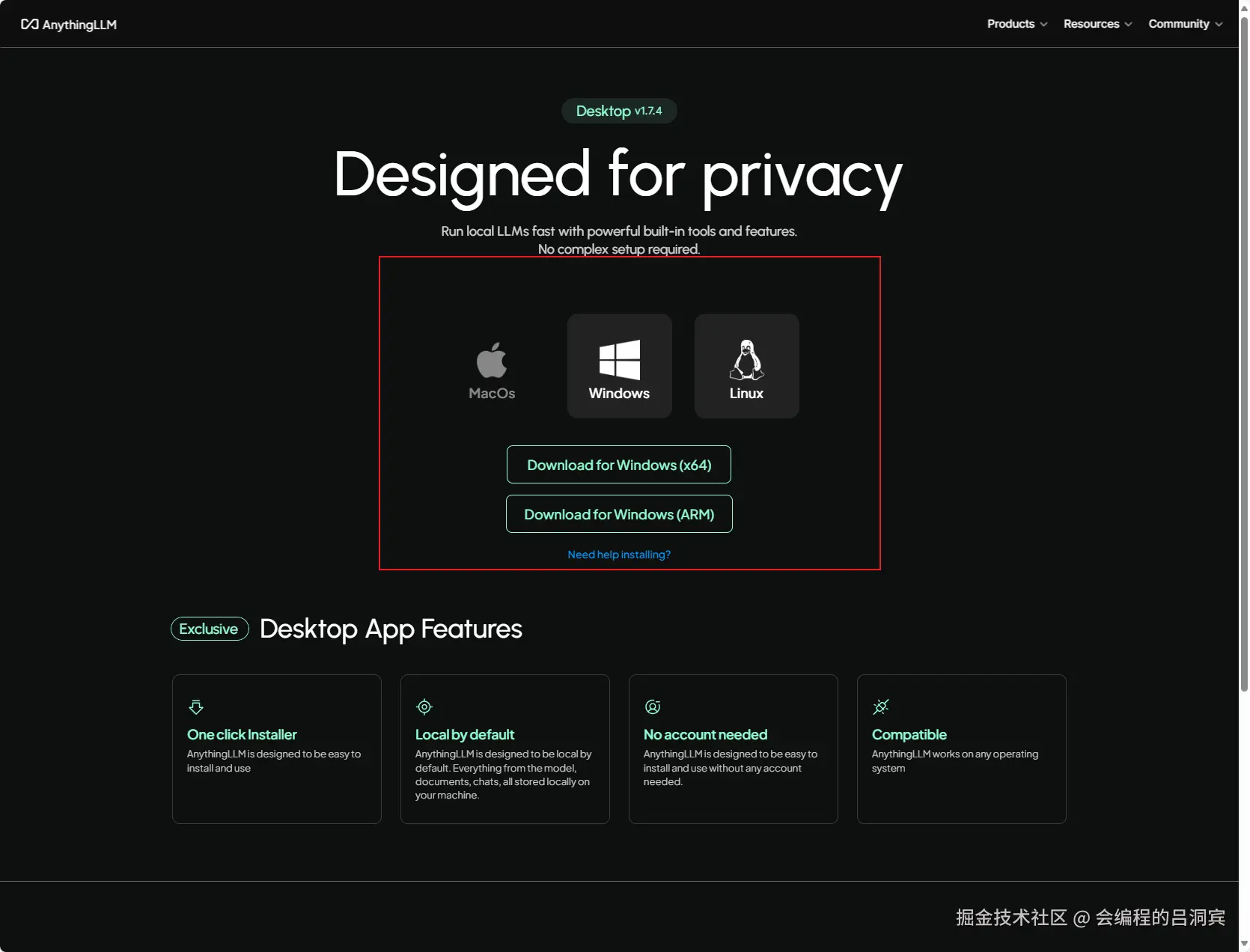Click the Exclusive badge
This screenshot has width=1250, height=952.
[x=210, y=629]
